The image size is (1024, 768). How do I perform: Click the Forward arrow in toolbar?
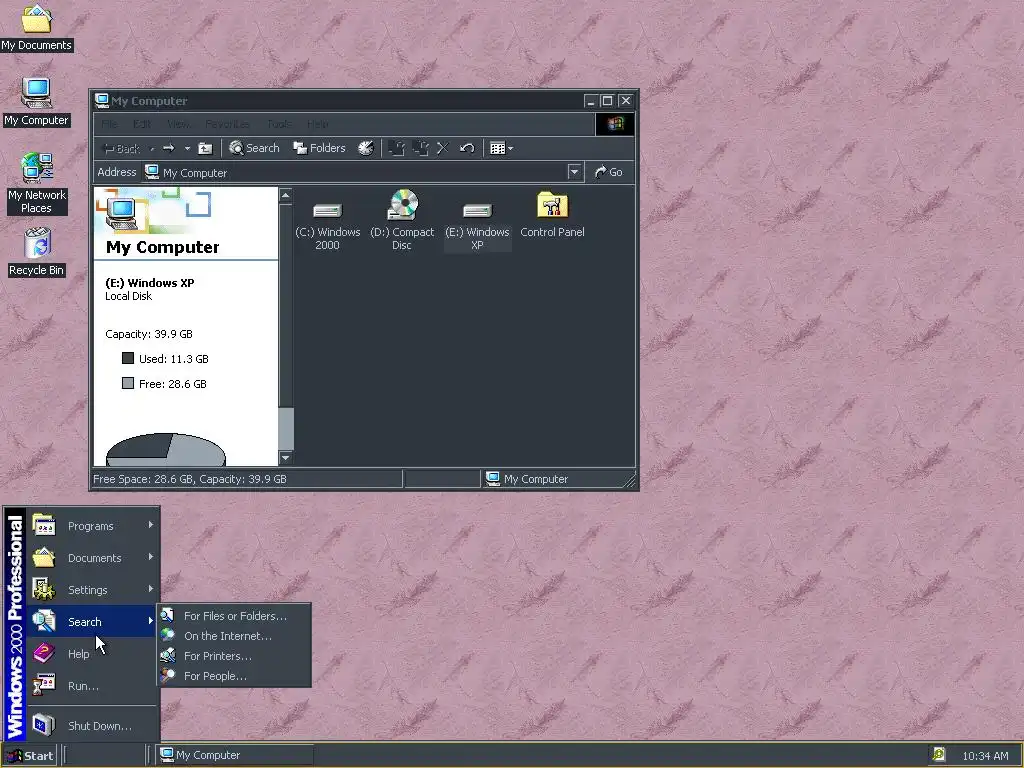168,148
